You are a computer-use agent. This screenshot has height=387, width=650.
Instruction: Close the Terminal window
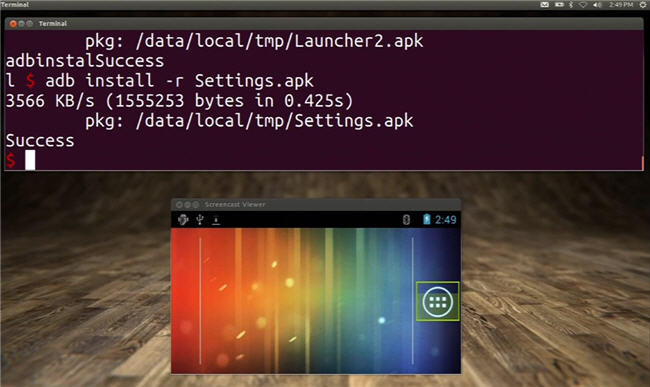13,24
